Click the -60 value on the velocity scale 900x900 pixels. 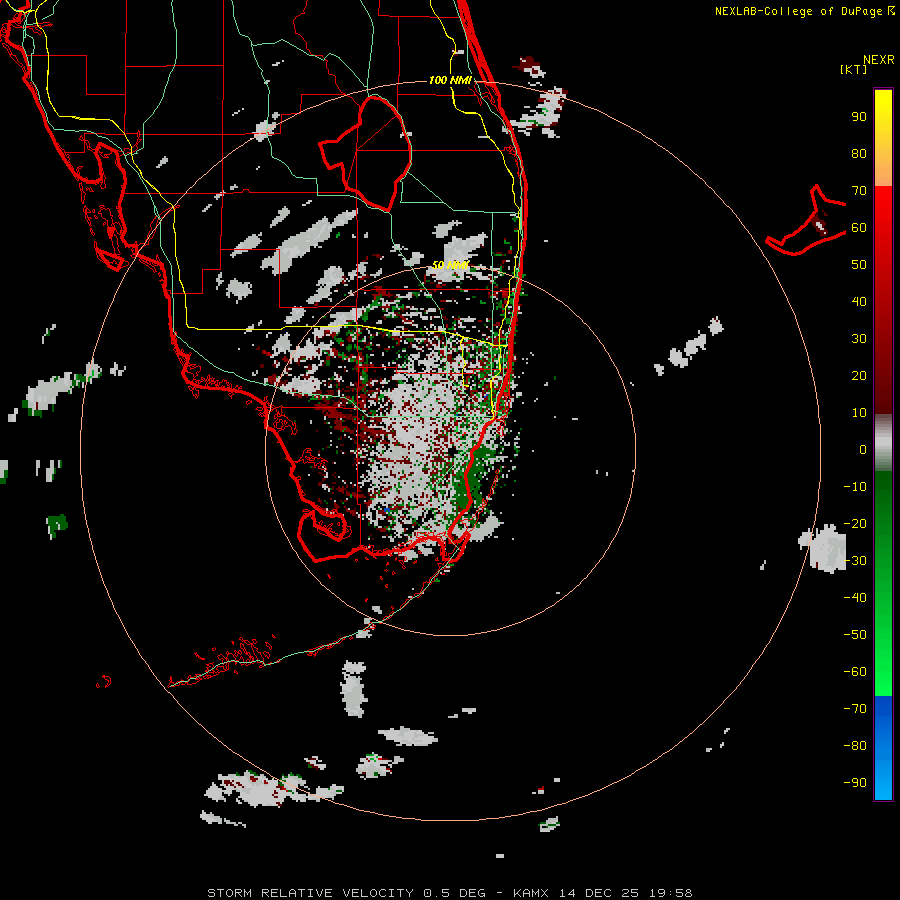pyautogui.click(x=855, y=672)
